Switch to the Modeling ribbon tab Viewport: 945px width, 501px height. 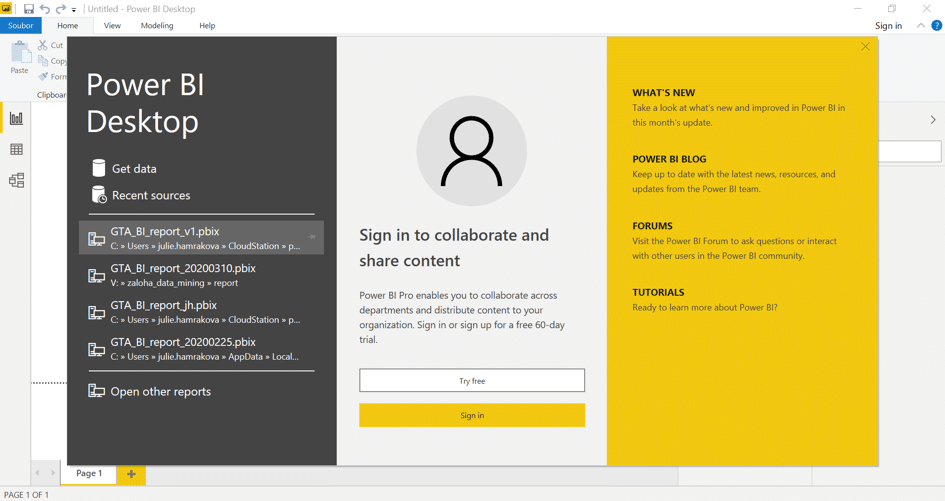[157, 25]
